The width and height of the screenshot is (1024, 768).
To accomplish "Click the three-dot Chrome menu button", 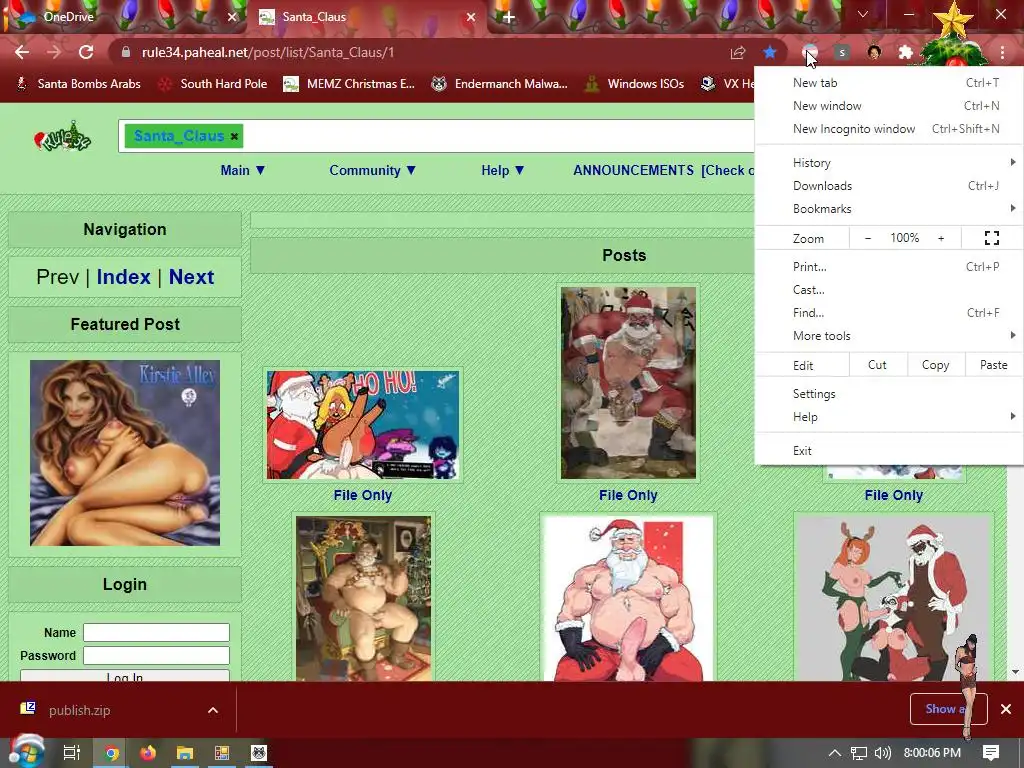I will [1002, 52].
